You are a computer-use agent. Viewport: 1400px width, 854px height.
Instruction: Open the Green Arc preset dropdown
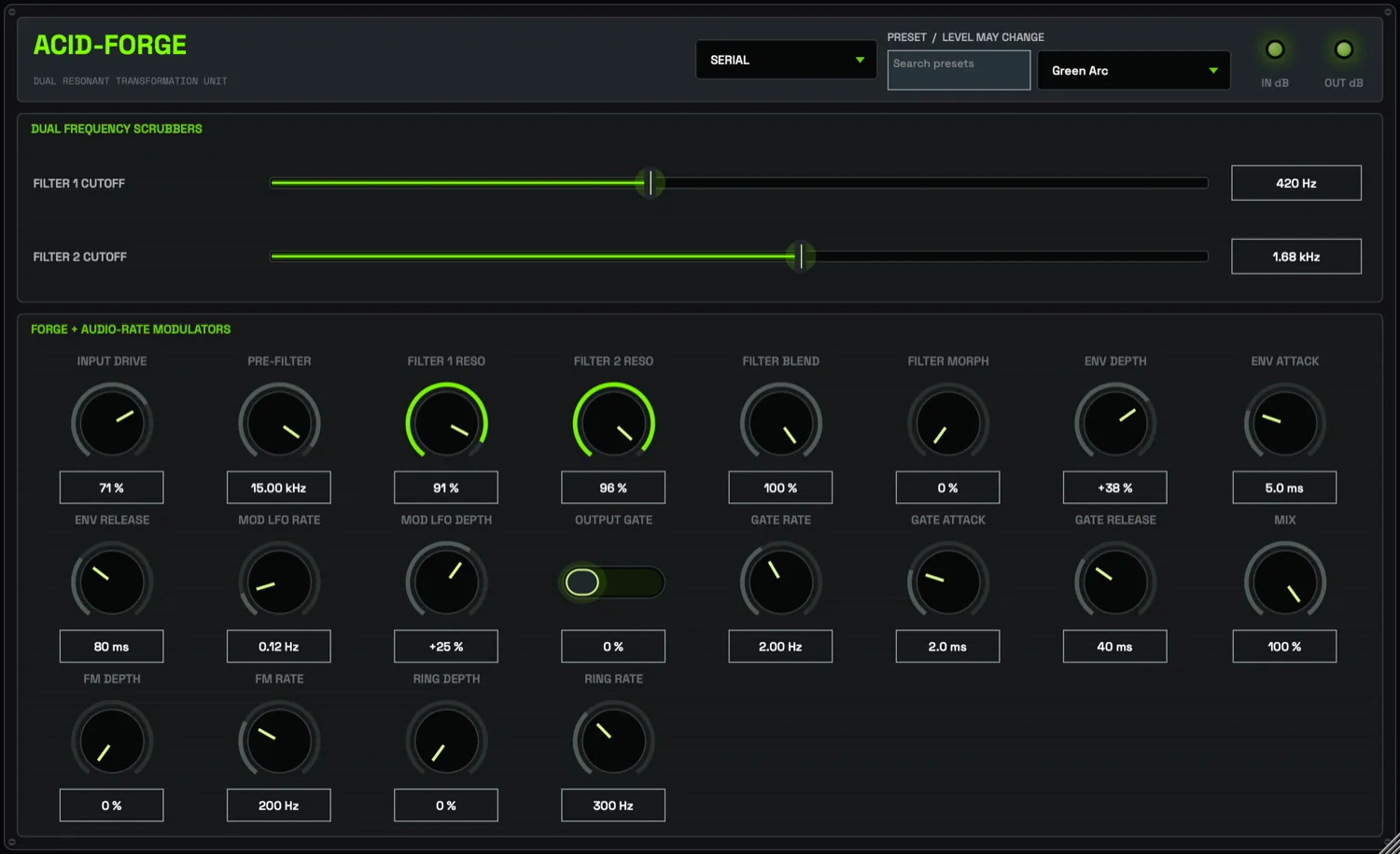coord(1134,70)
